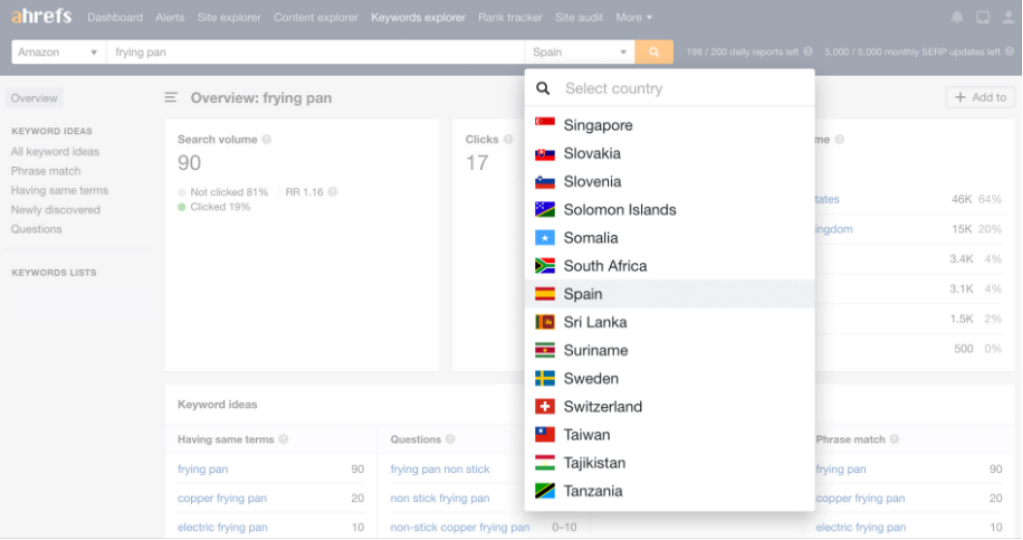Select Overview in the left sidebar
1023x540 pixels.
click(x=34, y=98)
